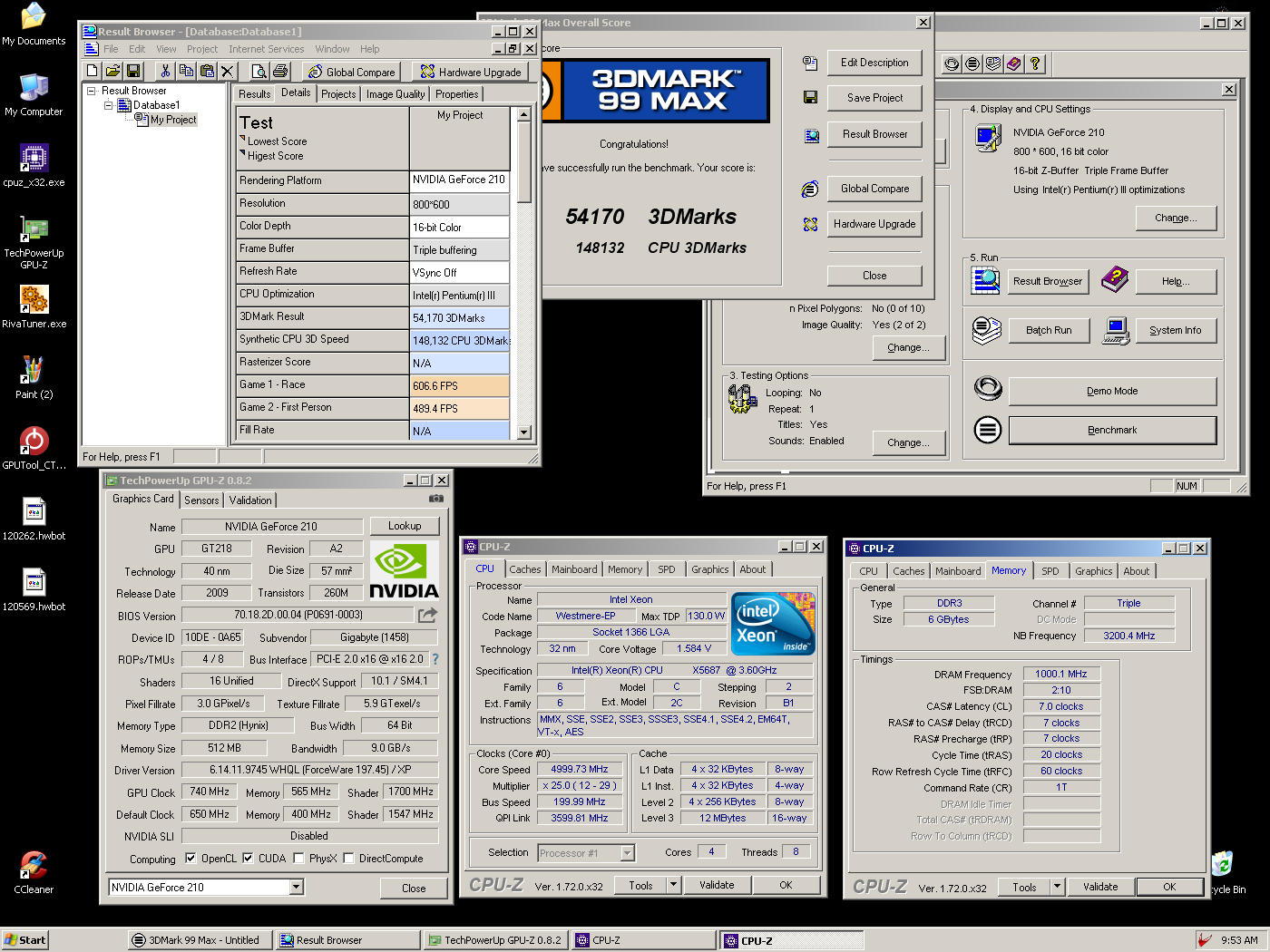This screenshot has height=952, width=1270.
Task: Switch to the Image Quality tab
Action: coord(396,94)
